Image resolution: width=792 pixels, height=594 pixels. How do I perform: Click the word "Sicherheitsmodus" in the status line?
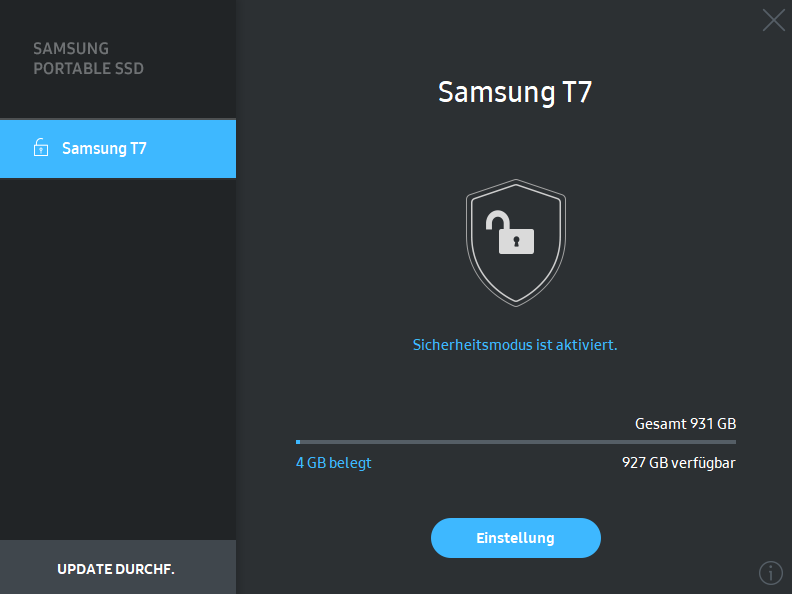pyautogui.click(x=471, y=344)
